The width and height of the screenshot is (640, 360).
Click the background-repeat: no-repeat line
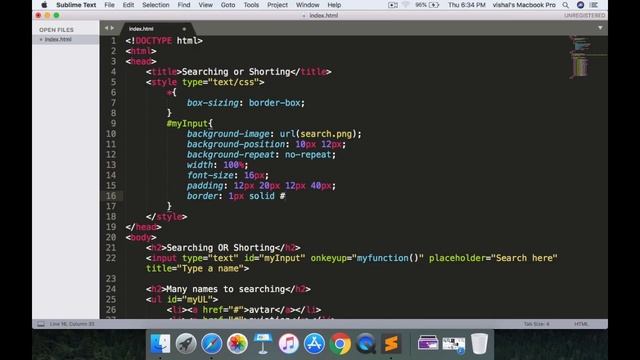click(261, 155)
